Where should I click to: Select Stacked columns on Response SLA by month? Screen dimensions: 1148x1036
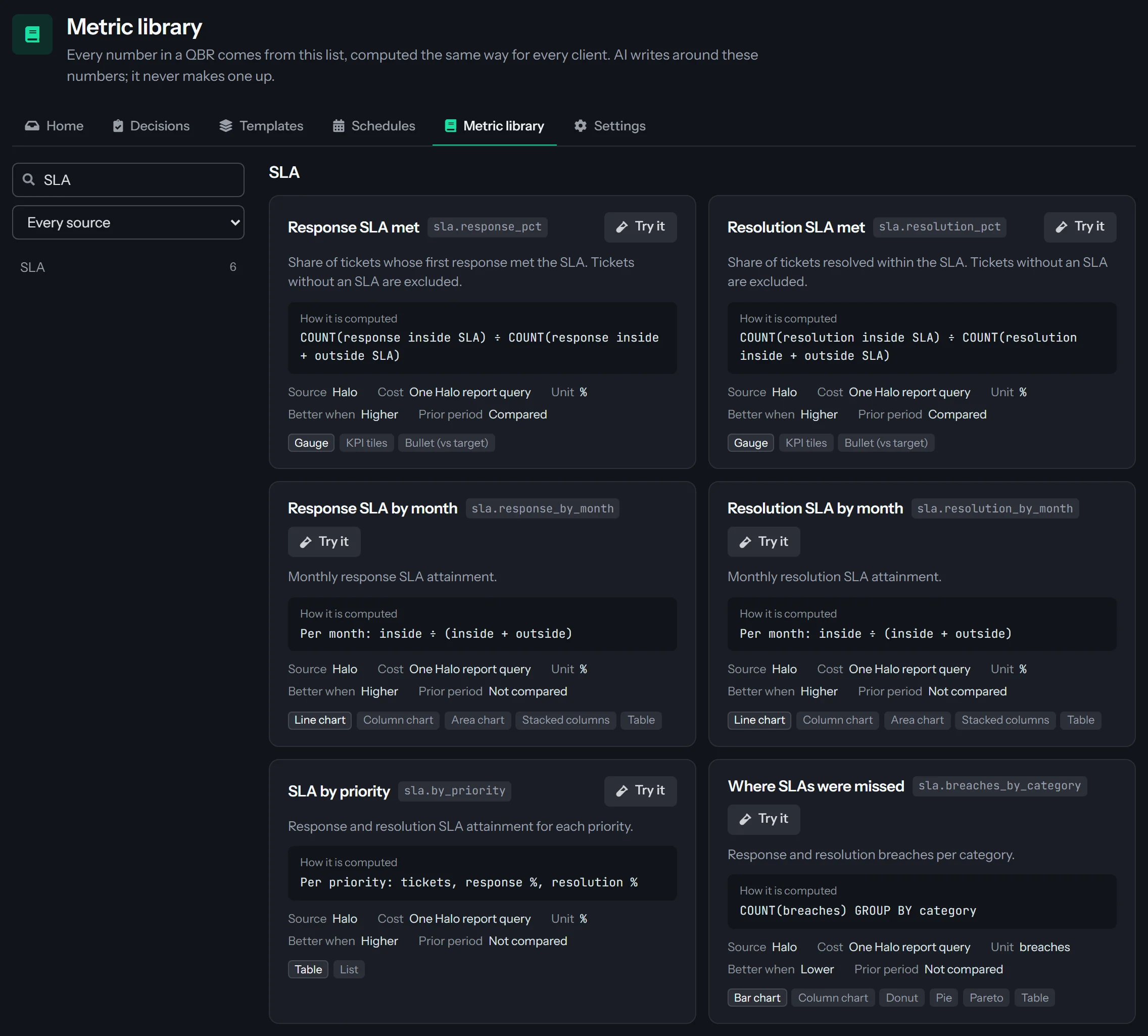click(x=565, y=720)
